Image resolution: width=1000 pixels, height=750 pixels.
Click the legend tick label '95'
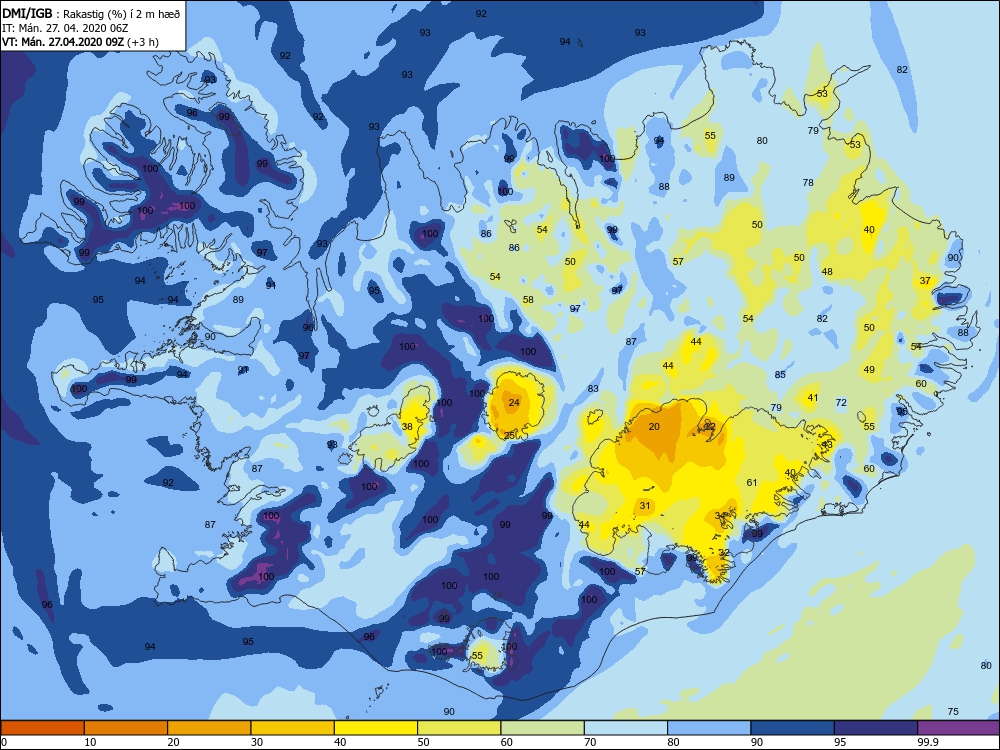click(x=840, y=742)
